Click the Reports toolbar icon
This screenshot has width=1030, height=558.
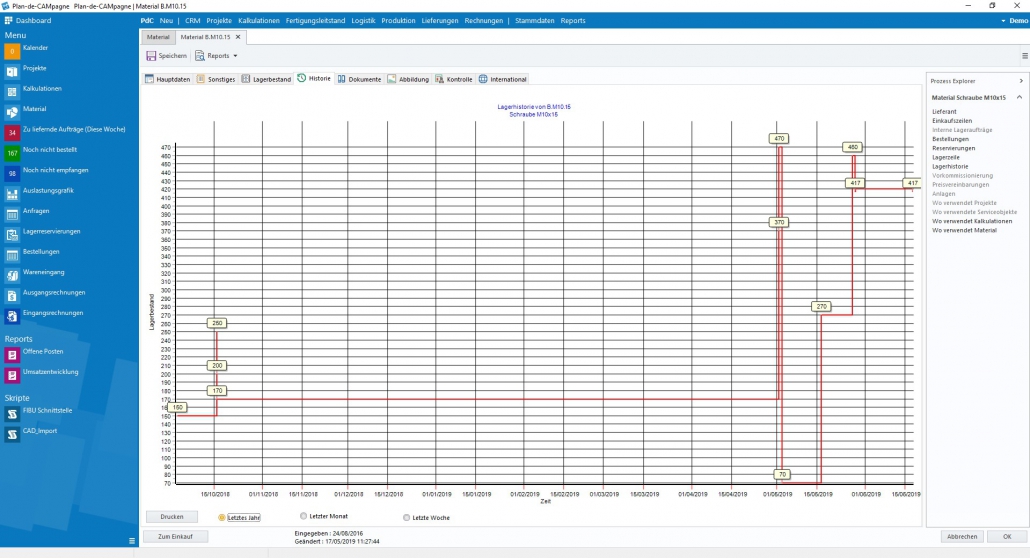click(x=200, y=56)
